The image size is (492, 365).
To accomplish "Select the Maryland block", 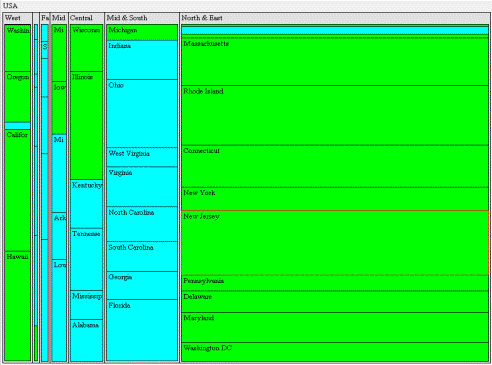I will [335, 327].
